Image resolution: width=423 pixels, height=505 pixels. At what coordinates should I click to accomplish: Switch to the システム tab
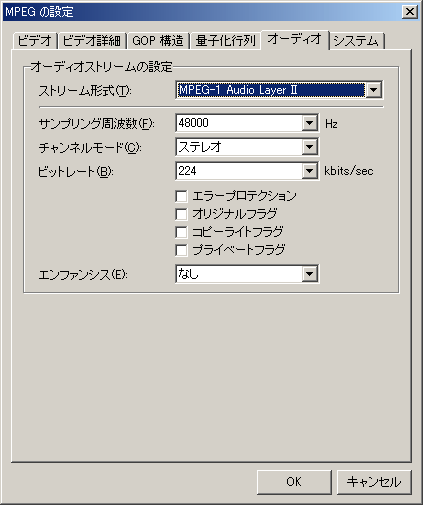click(x=356, y=41)
